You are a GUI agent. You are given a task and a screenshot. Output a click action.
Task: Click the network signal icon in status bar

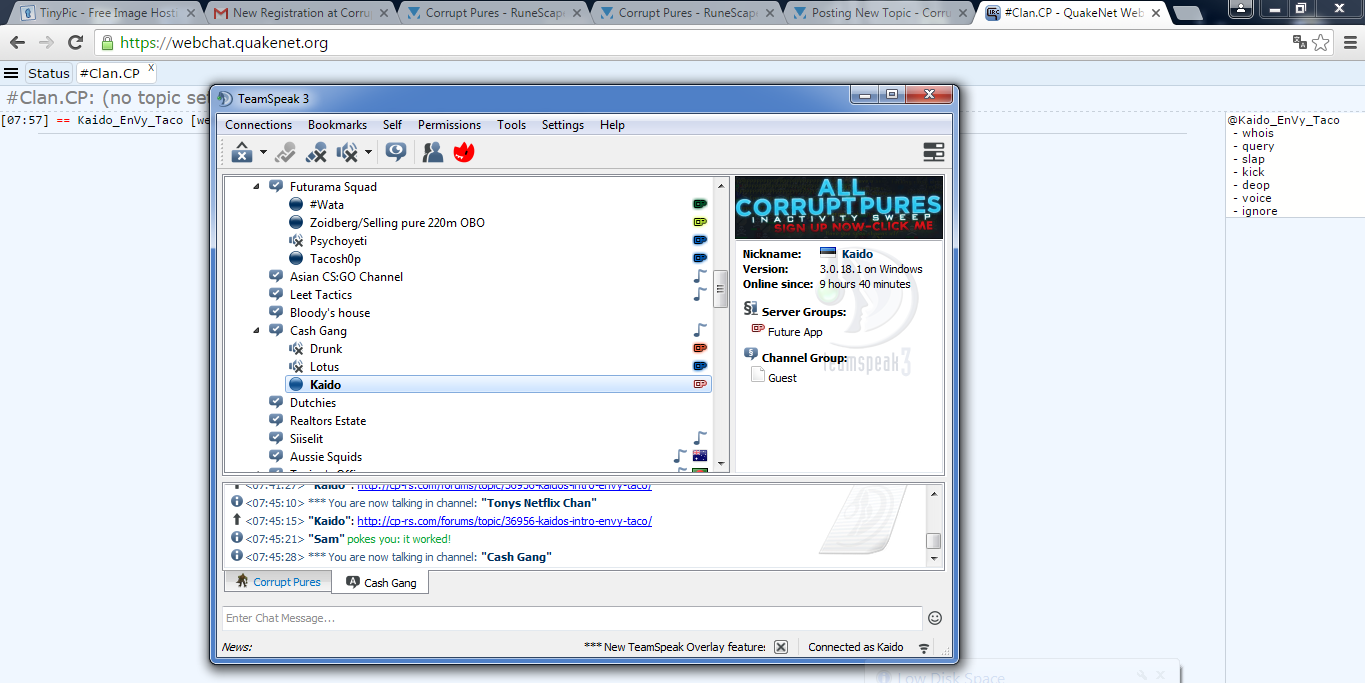[x=924, y=647]
